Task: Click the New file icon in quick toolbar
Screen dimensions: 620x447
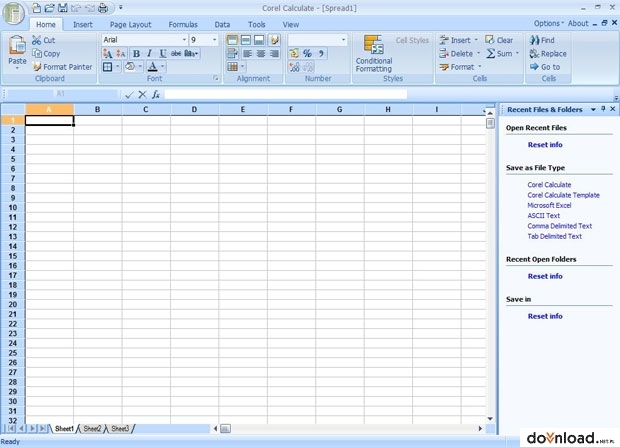Action: pyautogui.click(x=36, y=8)
